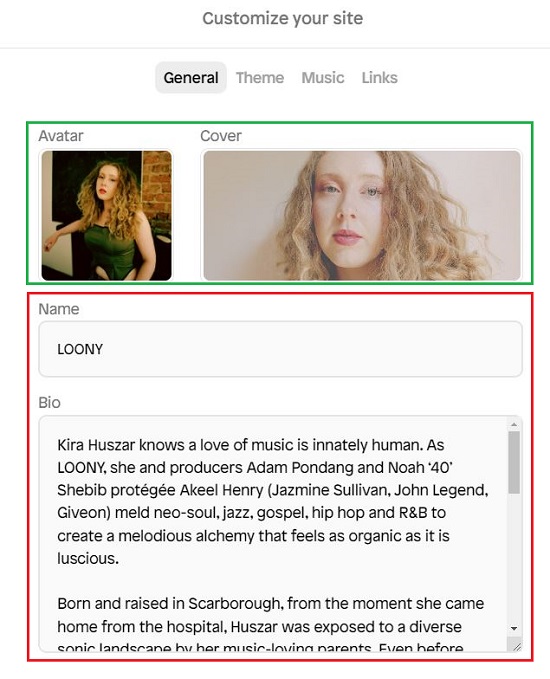Screen dimensions: 550x679
Task: Place cursor at the word 'luscious.'
Action: pos(88,559)
